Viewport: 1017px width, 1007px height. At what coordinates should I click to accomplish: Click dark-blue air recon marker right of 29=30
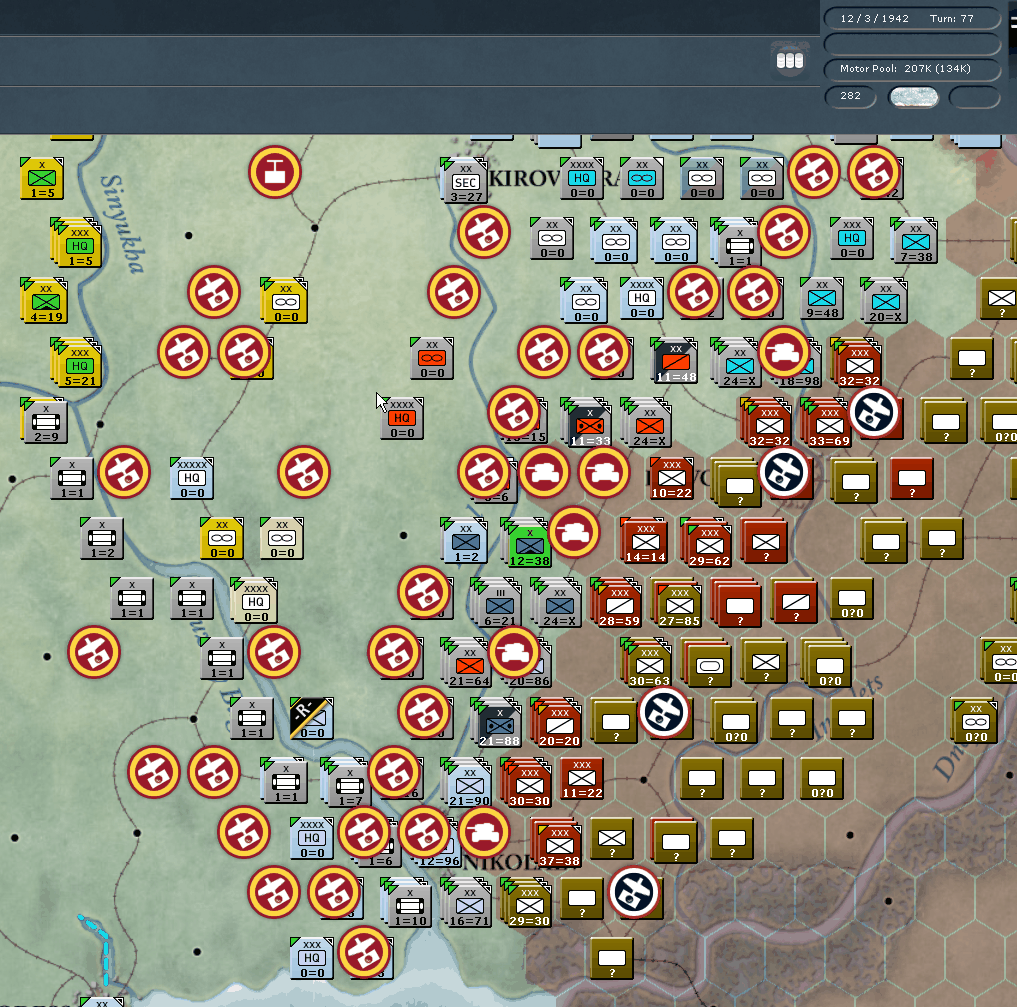point(634,892)
